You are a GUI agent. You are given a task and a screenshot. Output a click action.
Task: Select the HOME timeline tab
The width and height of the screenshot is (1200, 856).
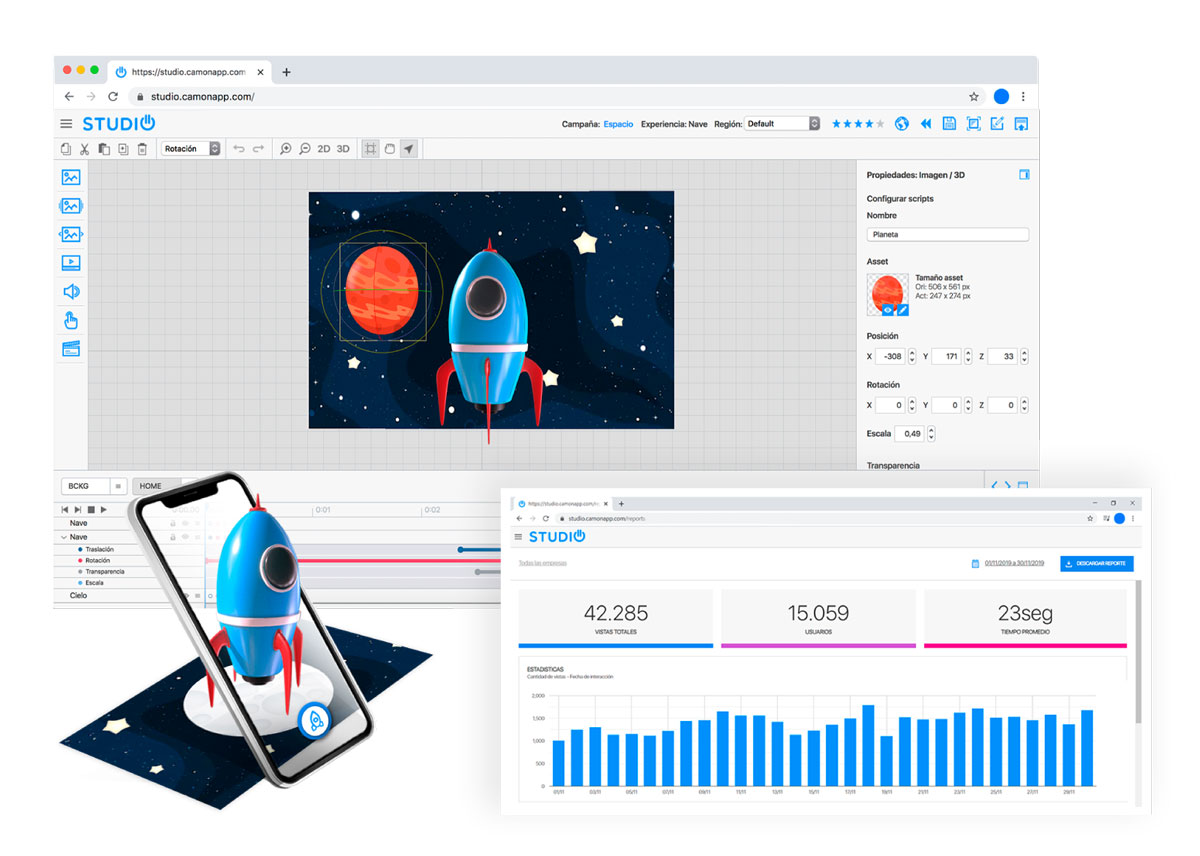(151, 486)
